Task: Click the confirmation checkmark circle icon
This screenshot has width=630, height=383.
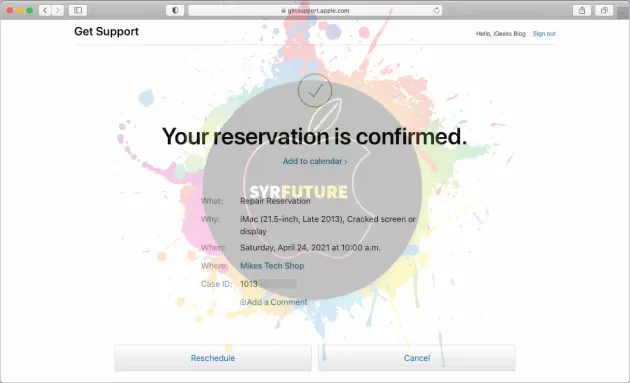Action: tap(315, 90)
